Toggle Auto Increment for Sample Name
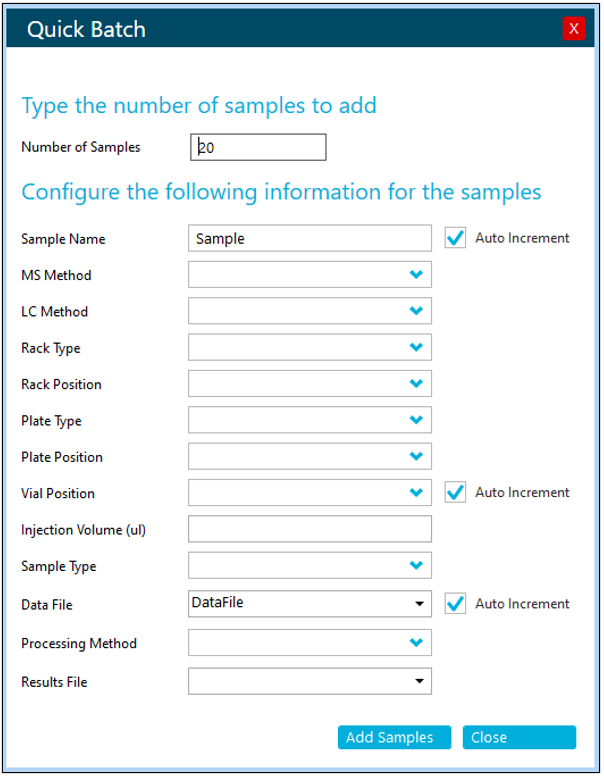 pos(456,238)
